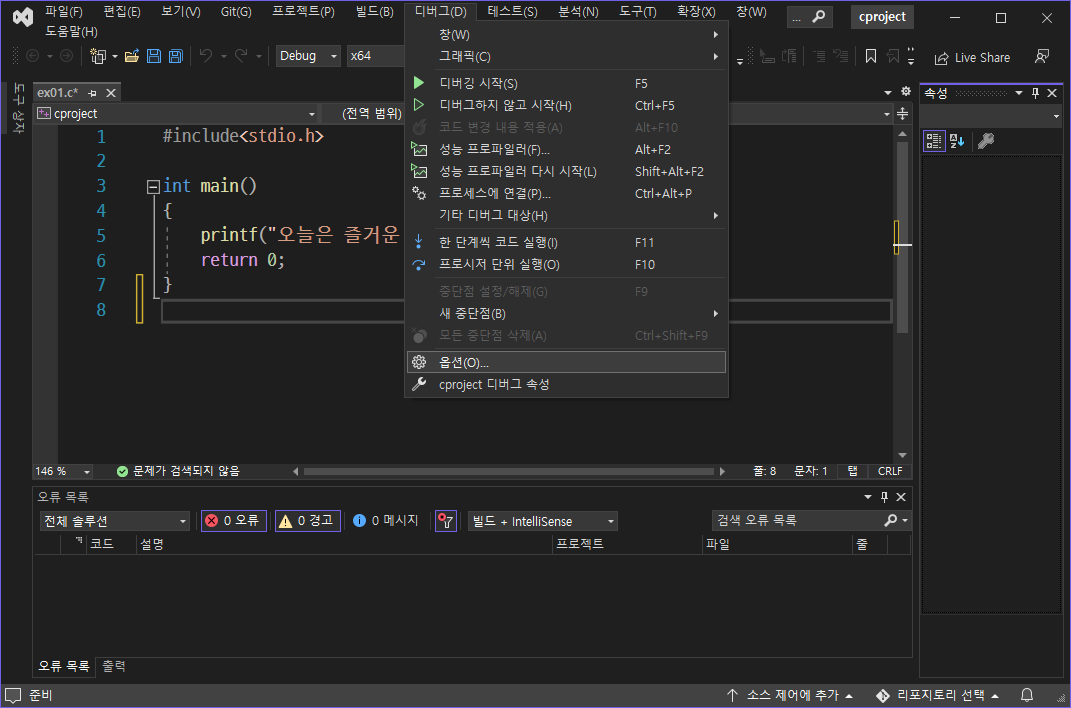Click the Open File folder icon
The image size is (1071, 708).
pos(132,56)
